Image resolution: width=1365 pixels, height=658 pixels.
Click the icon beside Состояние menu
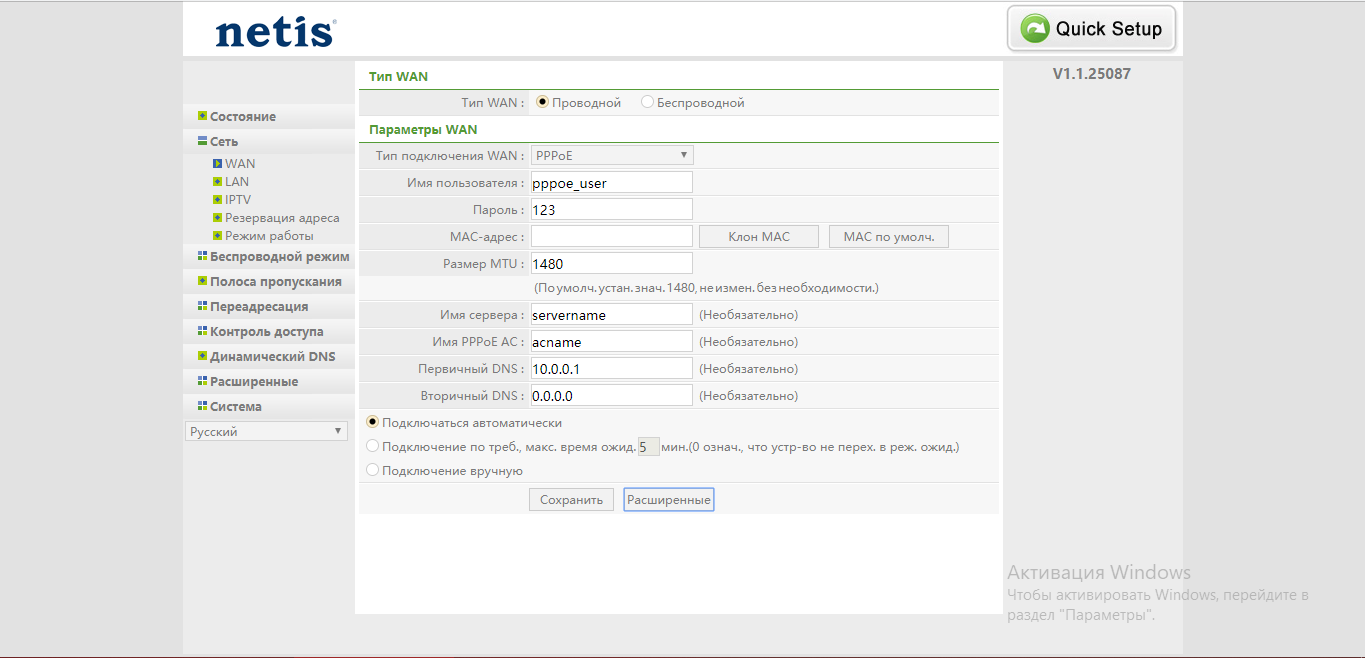[x=202, y=116]
